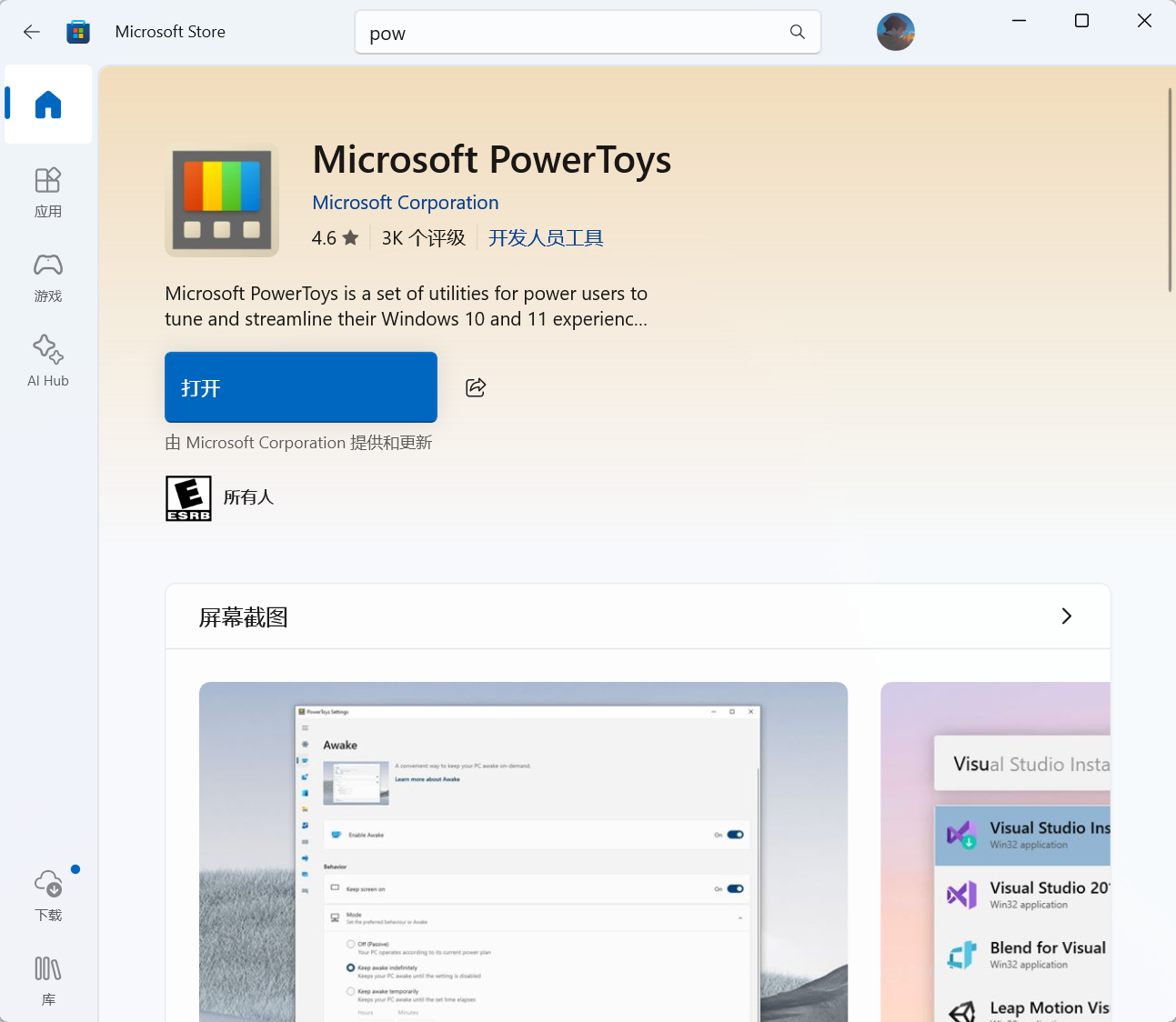Screen dimensions: 1176x1022
Task: Click the back arrow in title bar
Action: (32, 32)
